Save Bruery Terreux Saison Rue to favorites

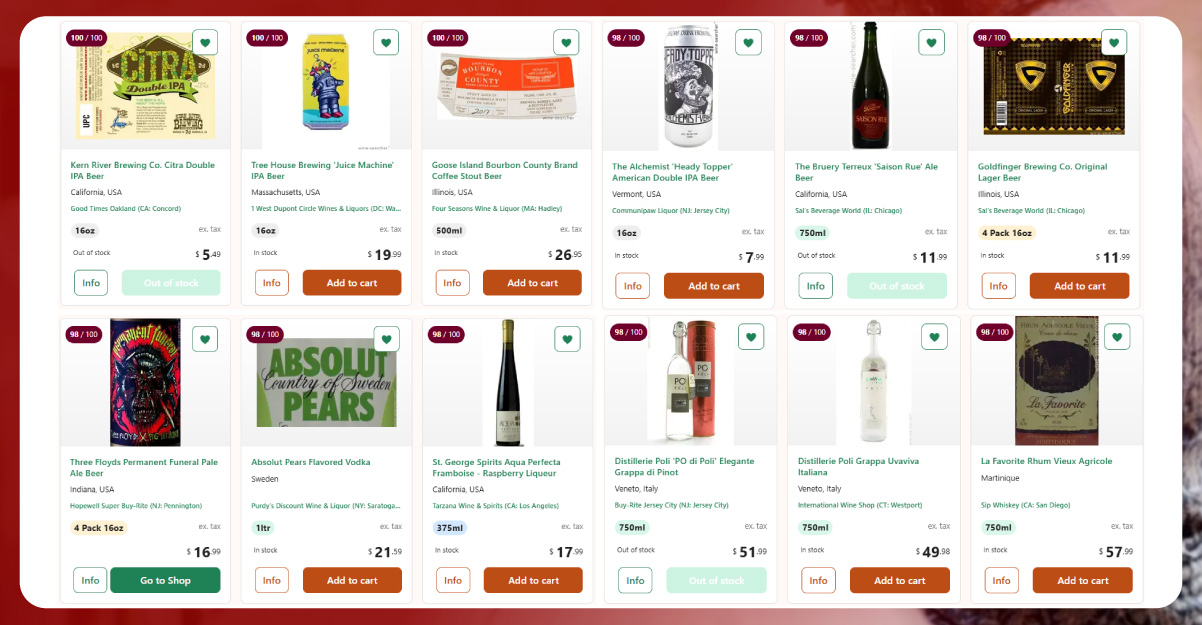[931, 43]
